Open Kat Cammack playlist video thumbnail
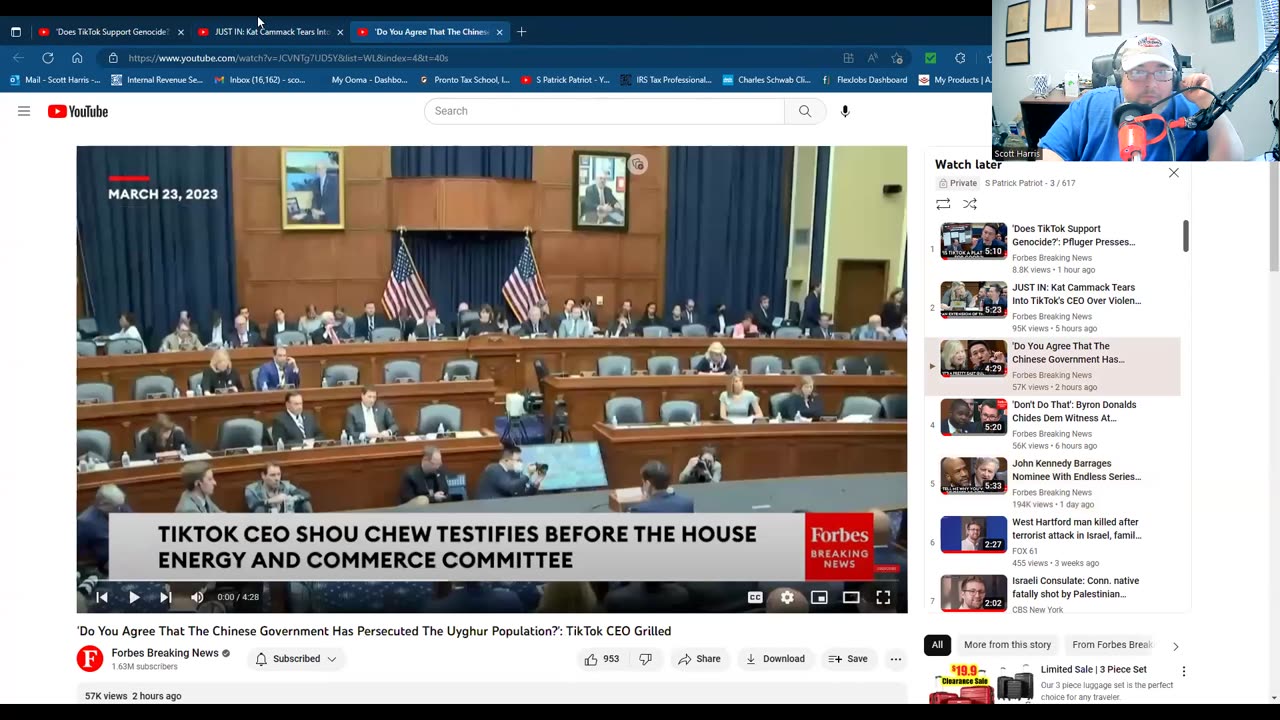This screenshot has height=720, width=1280. pyautogui.click(x=974, y=299)
